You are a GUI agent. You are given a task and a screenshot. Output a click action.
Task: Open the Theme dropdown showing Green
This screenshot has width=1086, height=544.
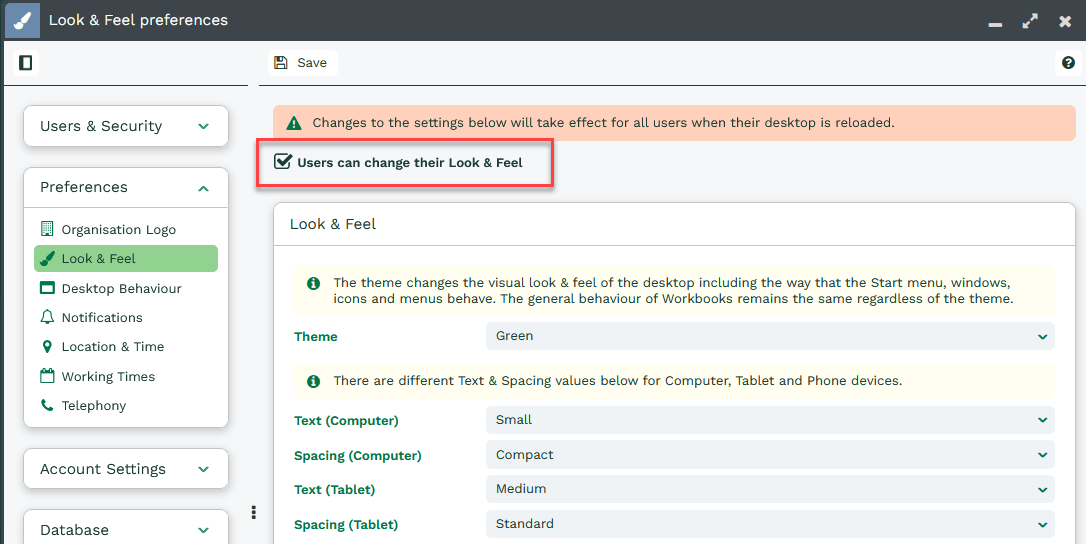tap(769, 336)
